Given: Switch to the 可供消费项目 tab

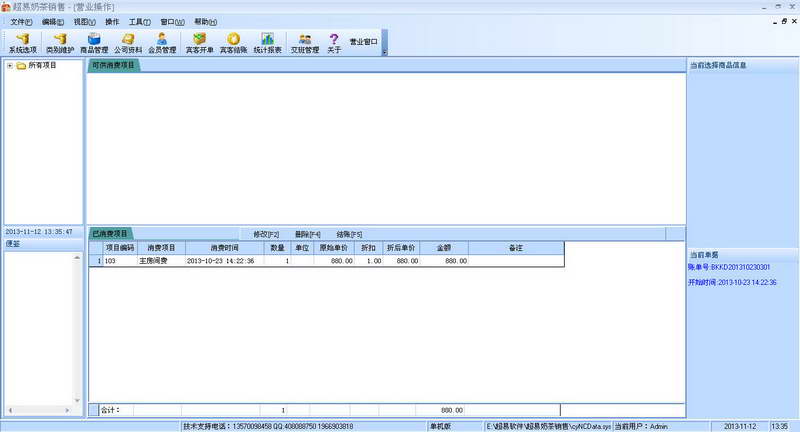Looking at the screenshot, I should pos(113,66).
